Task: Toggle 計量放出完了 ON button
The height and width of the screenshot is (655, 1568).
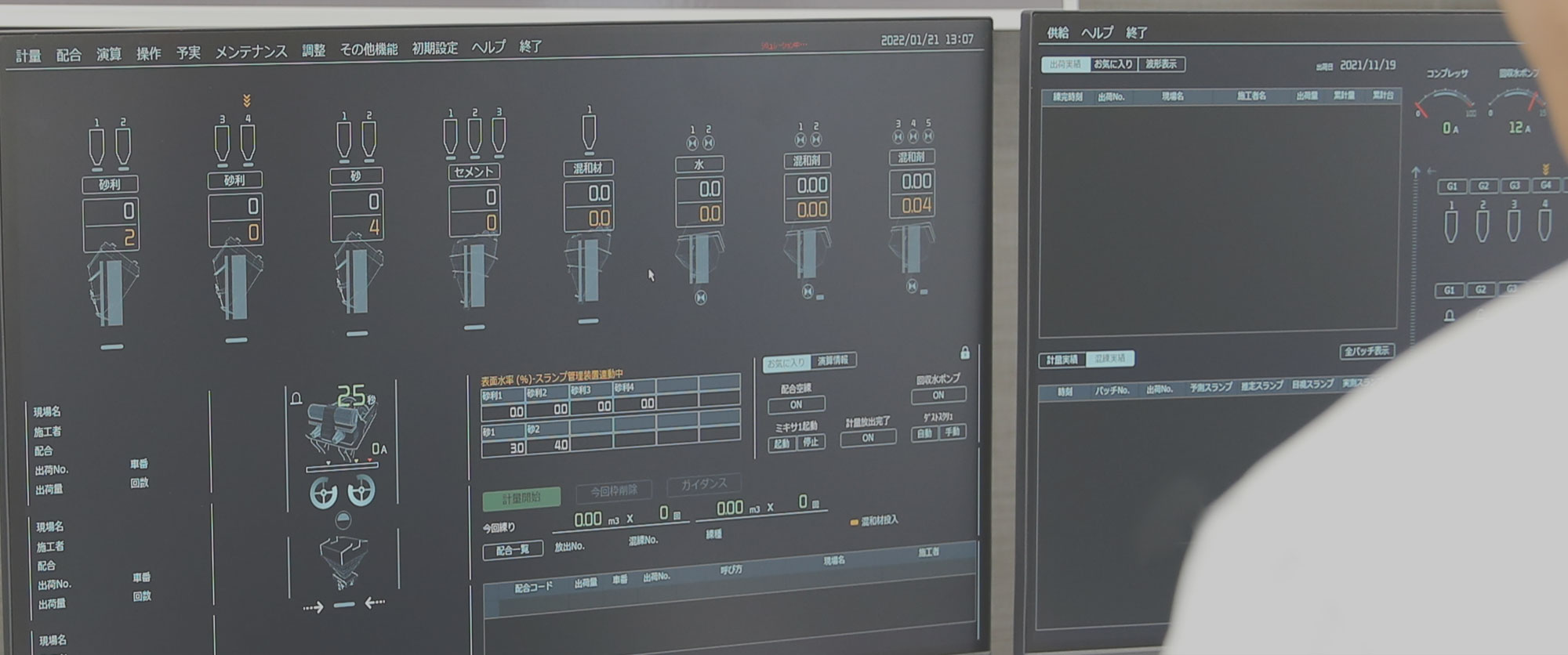Action: coord(868,438)
